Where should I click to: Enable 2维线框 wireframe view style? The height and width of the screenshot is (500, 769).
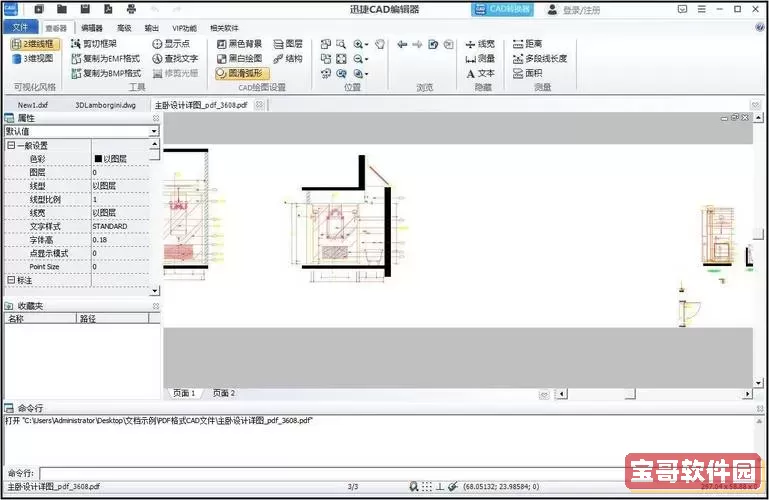(x=35, y=44)
